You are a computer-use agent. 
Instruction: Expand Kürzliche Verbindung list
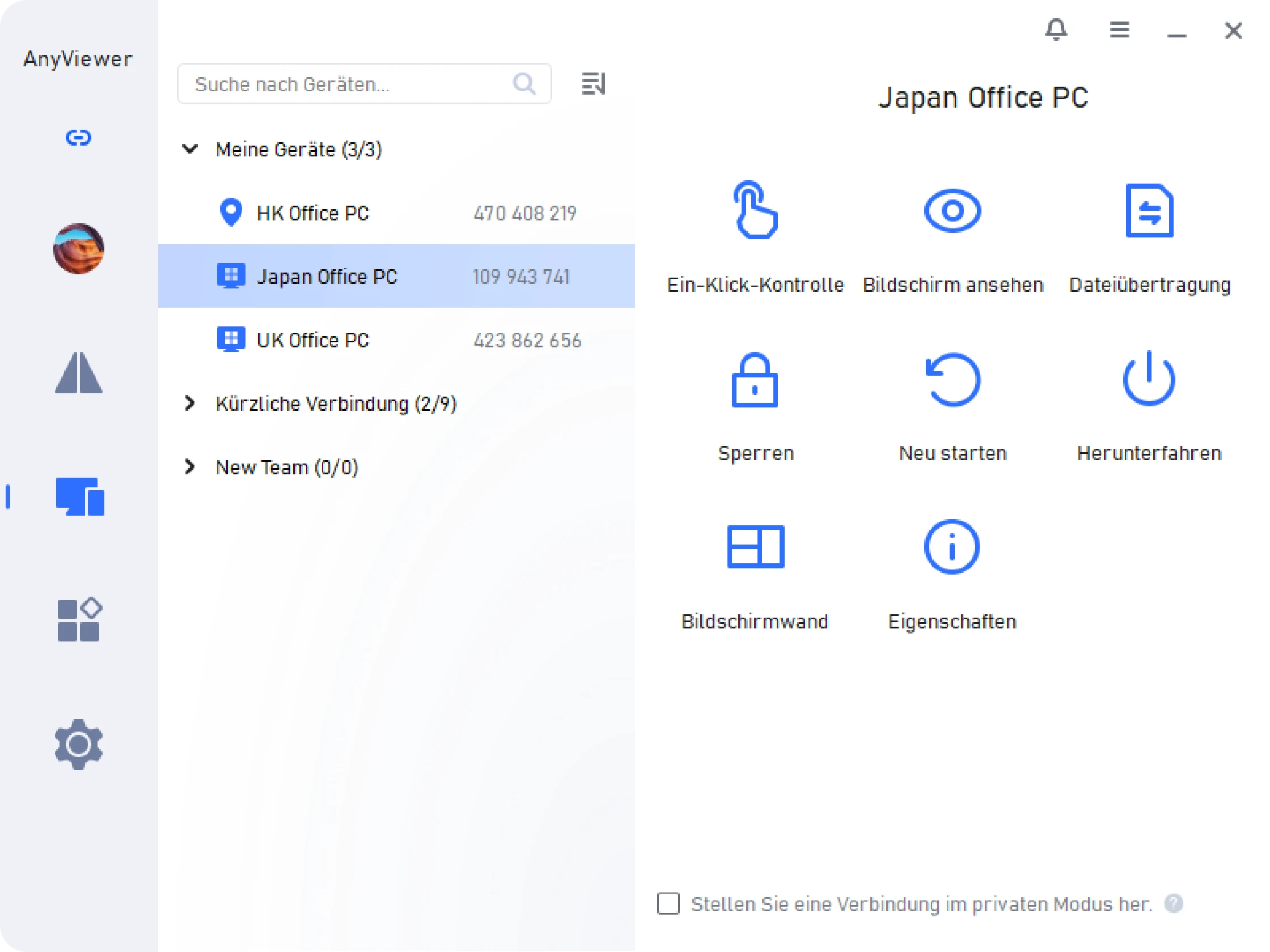(190, 404)
